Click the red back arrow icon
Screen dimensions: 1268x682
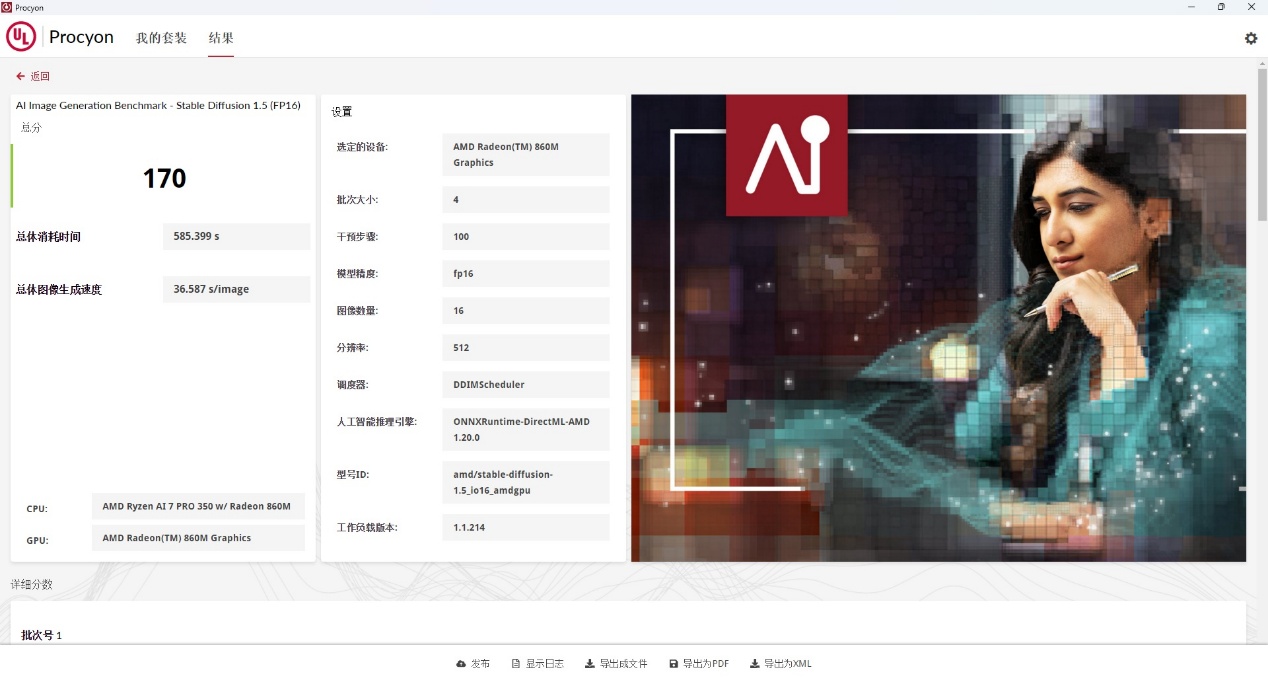[18, 75]
